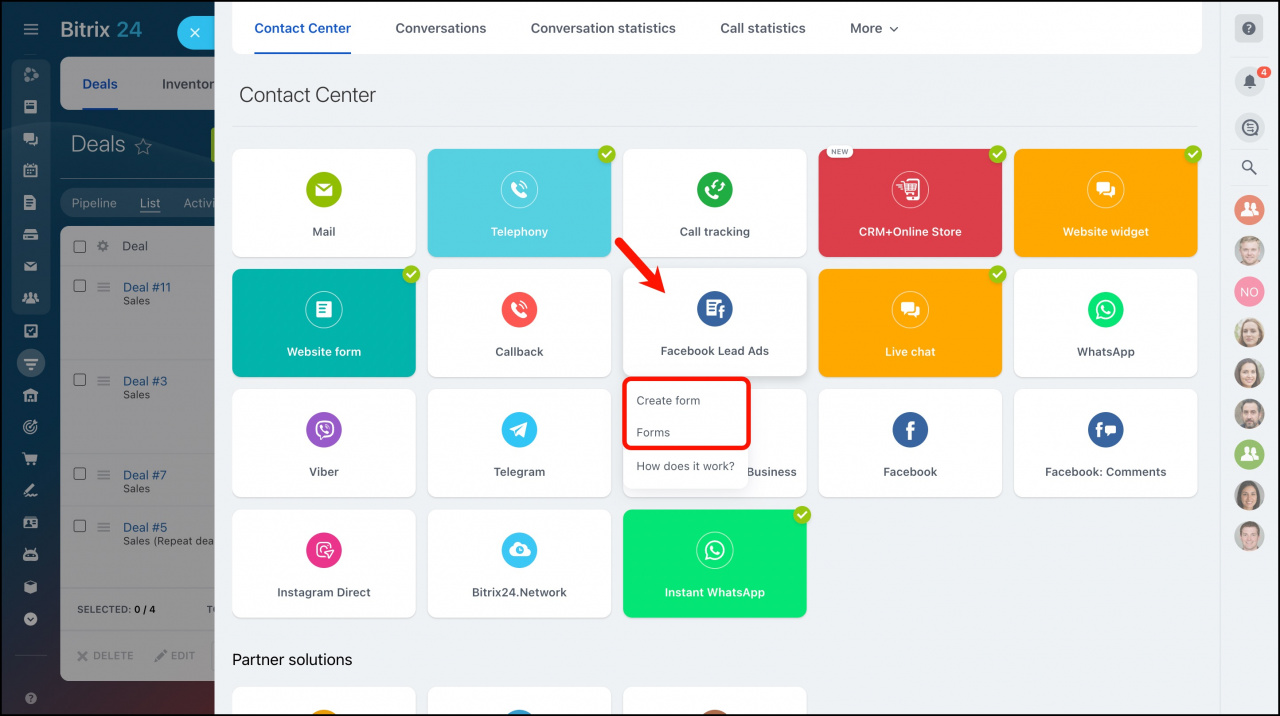Click the Bitrix 24 logo
Screen dimensions: 1280x716
tap(101, 29)
